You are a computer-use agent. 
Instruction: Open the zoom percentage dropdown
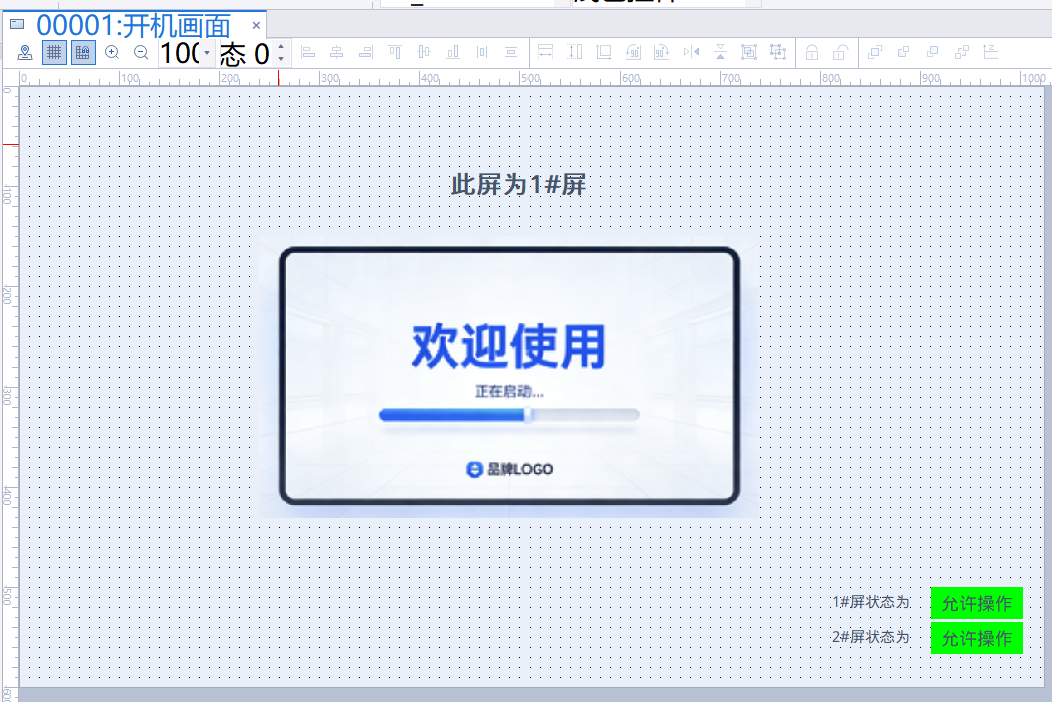(207, 53)
